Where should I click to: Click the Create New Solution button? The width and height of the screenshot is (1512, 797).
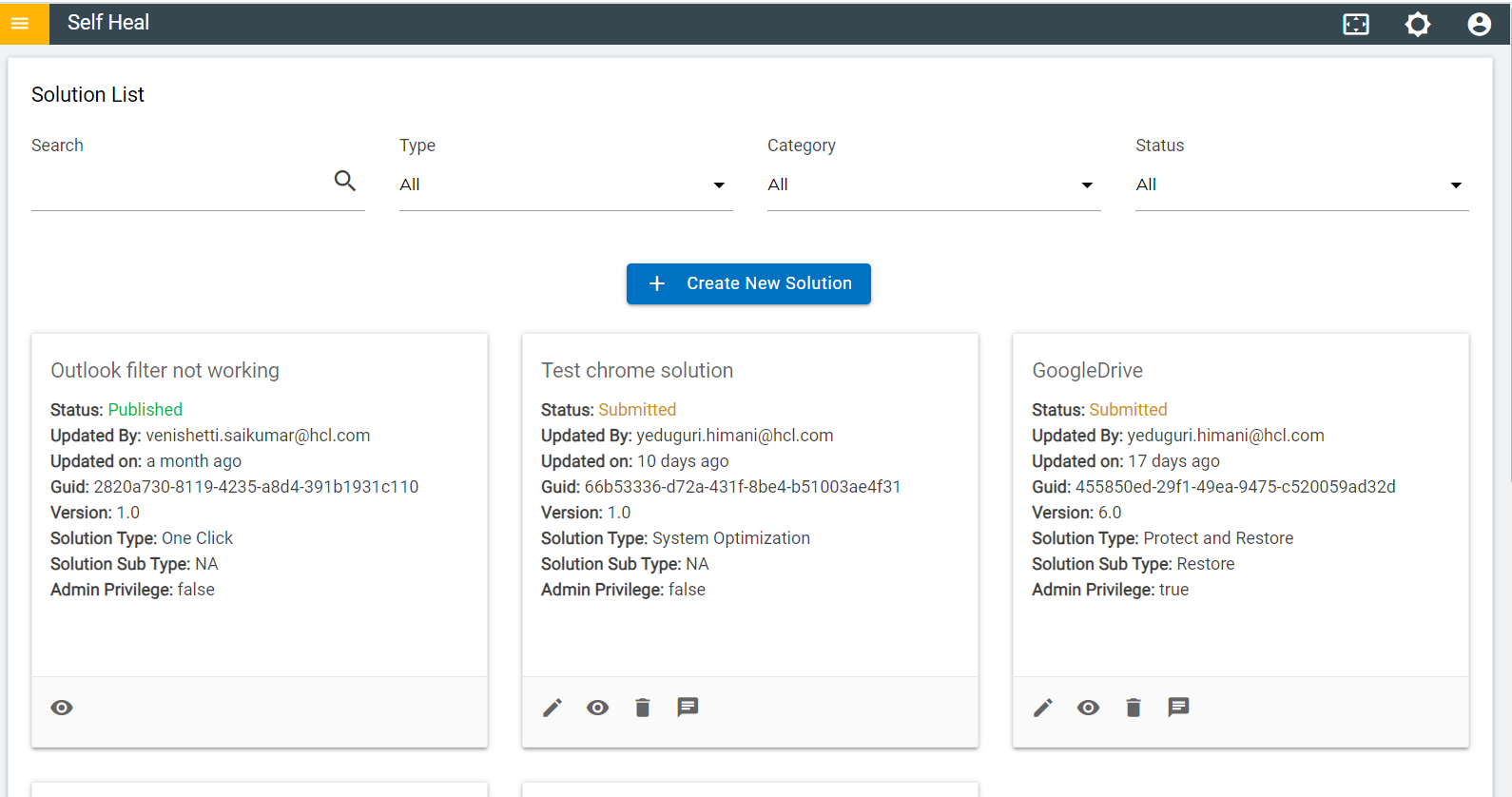(x=748, y=283)
